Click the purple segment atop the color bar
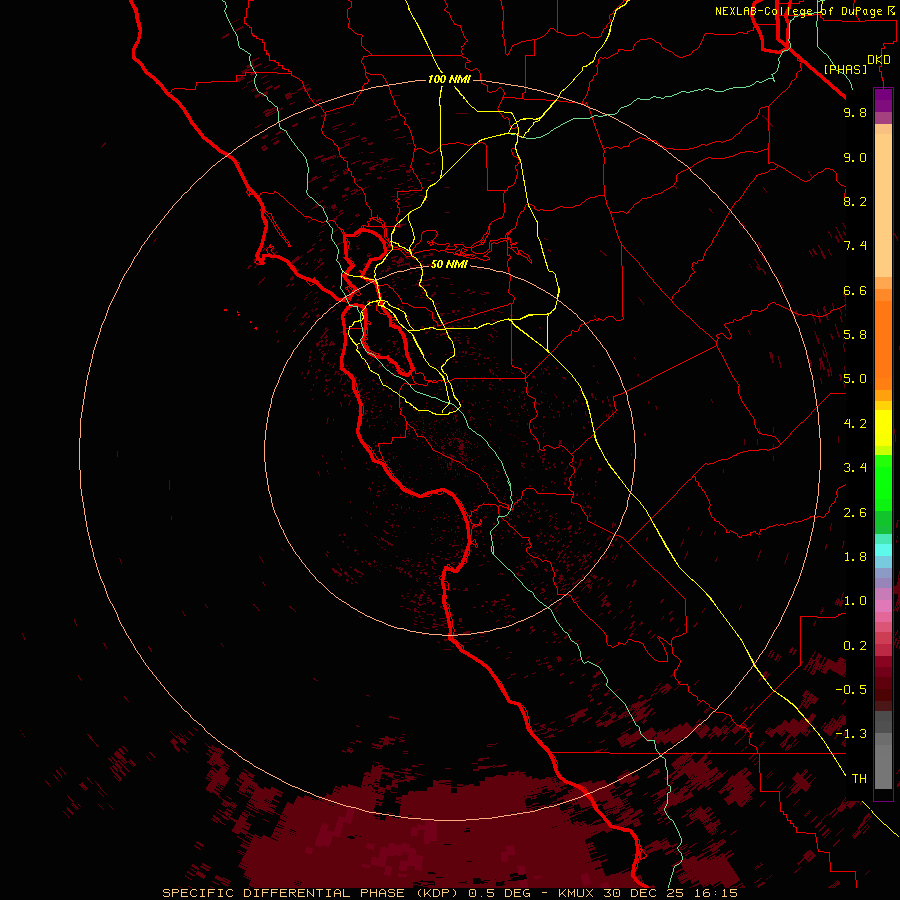This screenshot has height=900, width=900. click(x=883, y=101)
